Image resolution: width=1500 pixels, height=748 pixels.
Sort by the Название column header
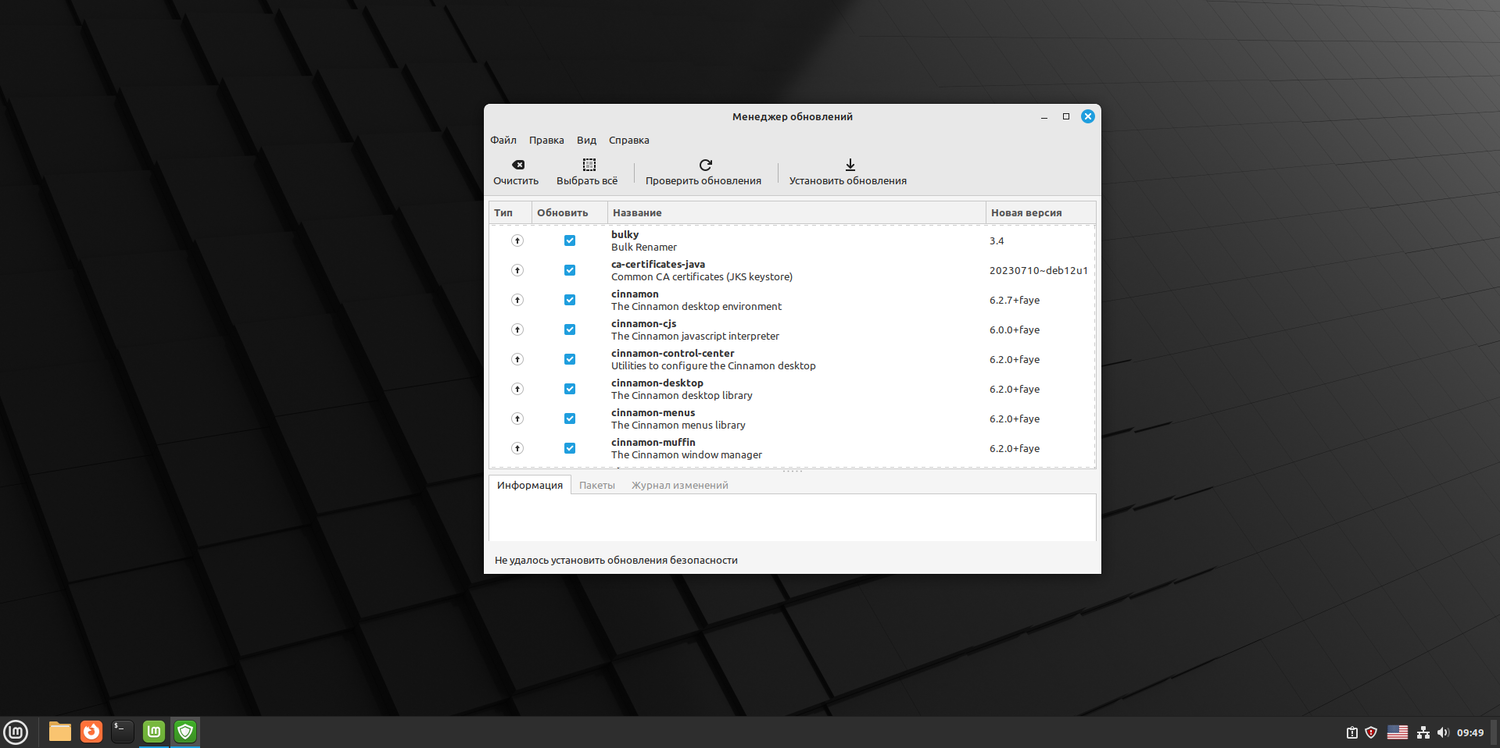pyautogui.click(x=797, y=213)
